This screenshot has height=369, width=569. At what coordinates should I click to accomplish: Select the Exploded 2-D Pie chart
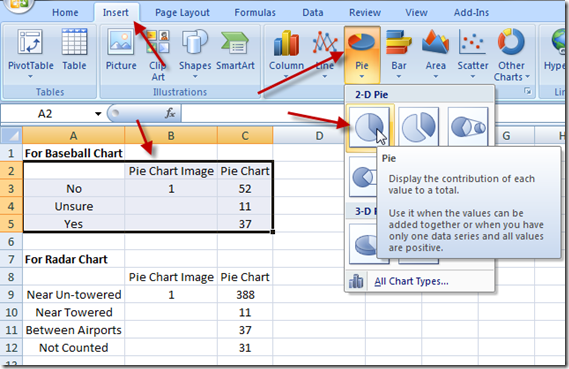click(x=419, y=127)
